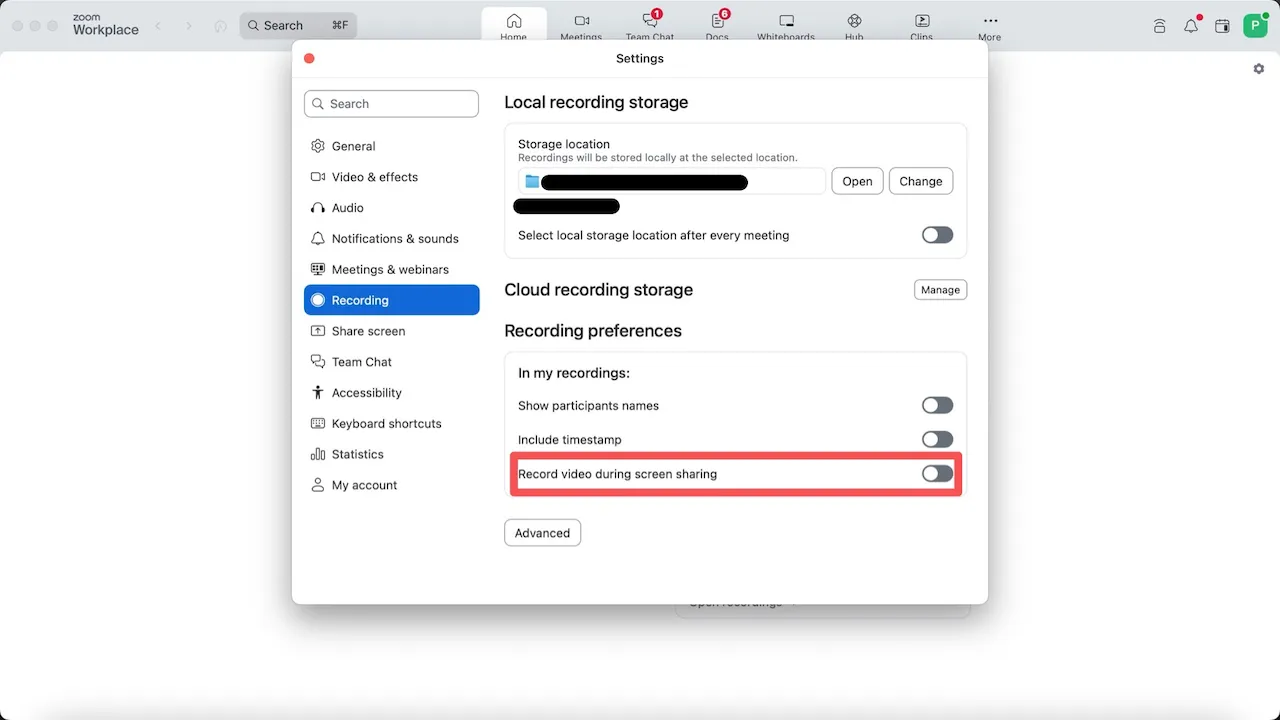Open Share screen settings section
The image size is (1280, 720).
(x=368, y=331)
